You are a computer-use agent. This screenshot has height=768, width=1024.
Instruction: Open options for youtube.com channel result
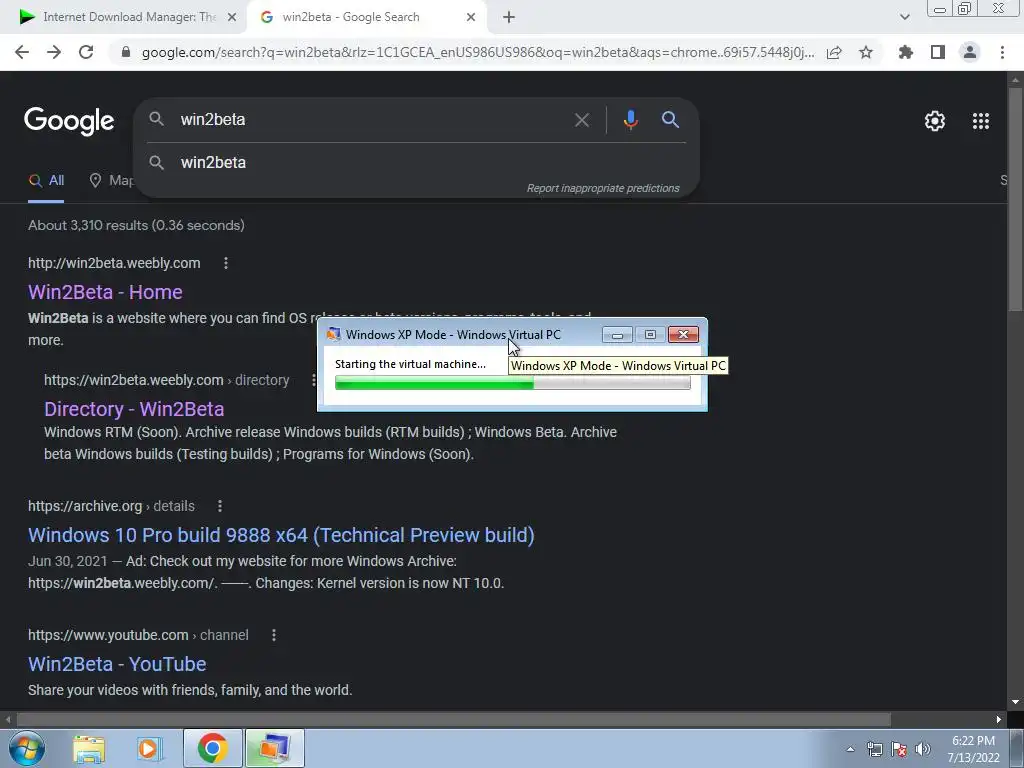click(x=274, y=635)
